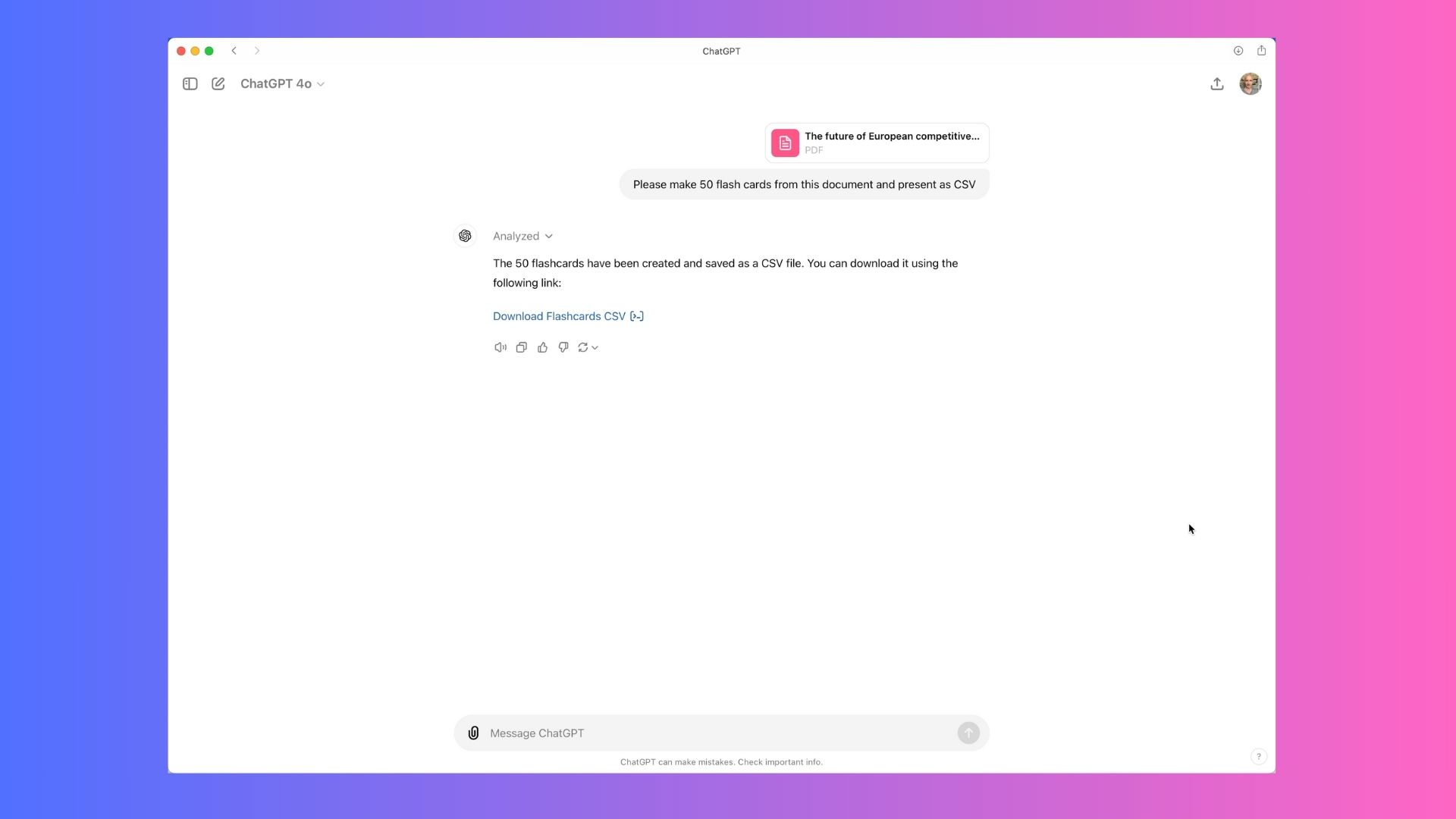Give the response a thumbs up
Image resolution: width=1456 pixels, height=819 pixels.
tap(542, 347)
